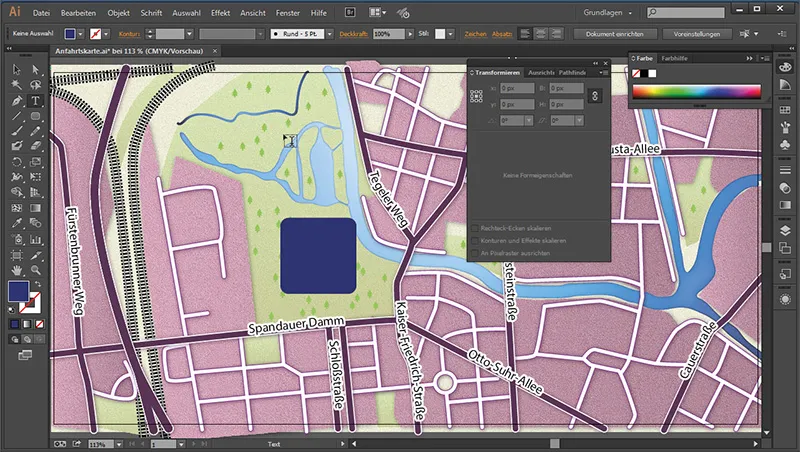This screenshot has height=452, width=800.
Task: Open the Deckkraft transparency link
Action: [x=353, y=34]
